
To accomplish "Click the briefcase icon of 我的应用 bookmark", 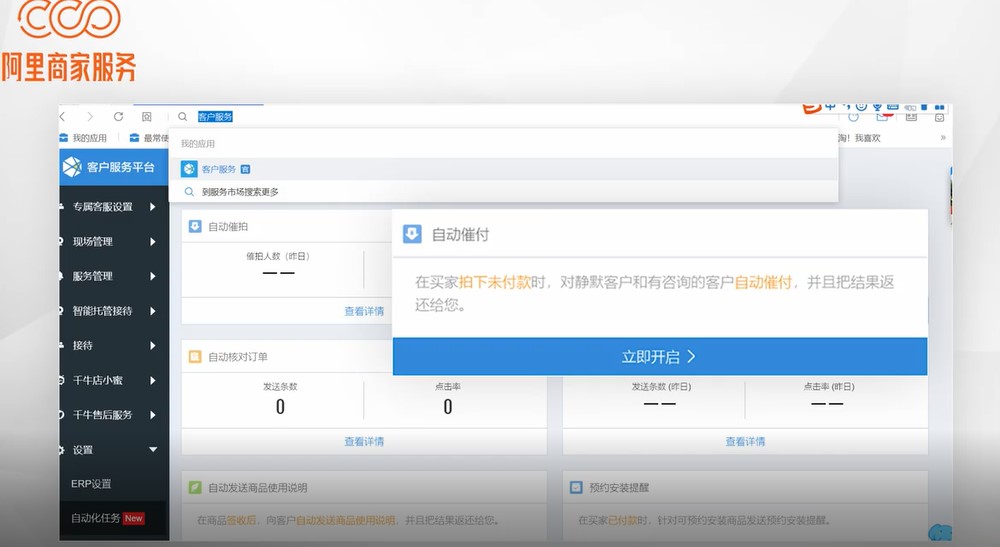I will tap(63, 138).
